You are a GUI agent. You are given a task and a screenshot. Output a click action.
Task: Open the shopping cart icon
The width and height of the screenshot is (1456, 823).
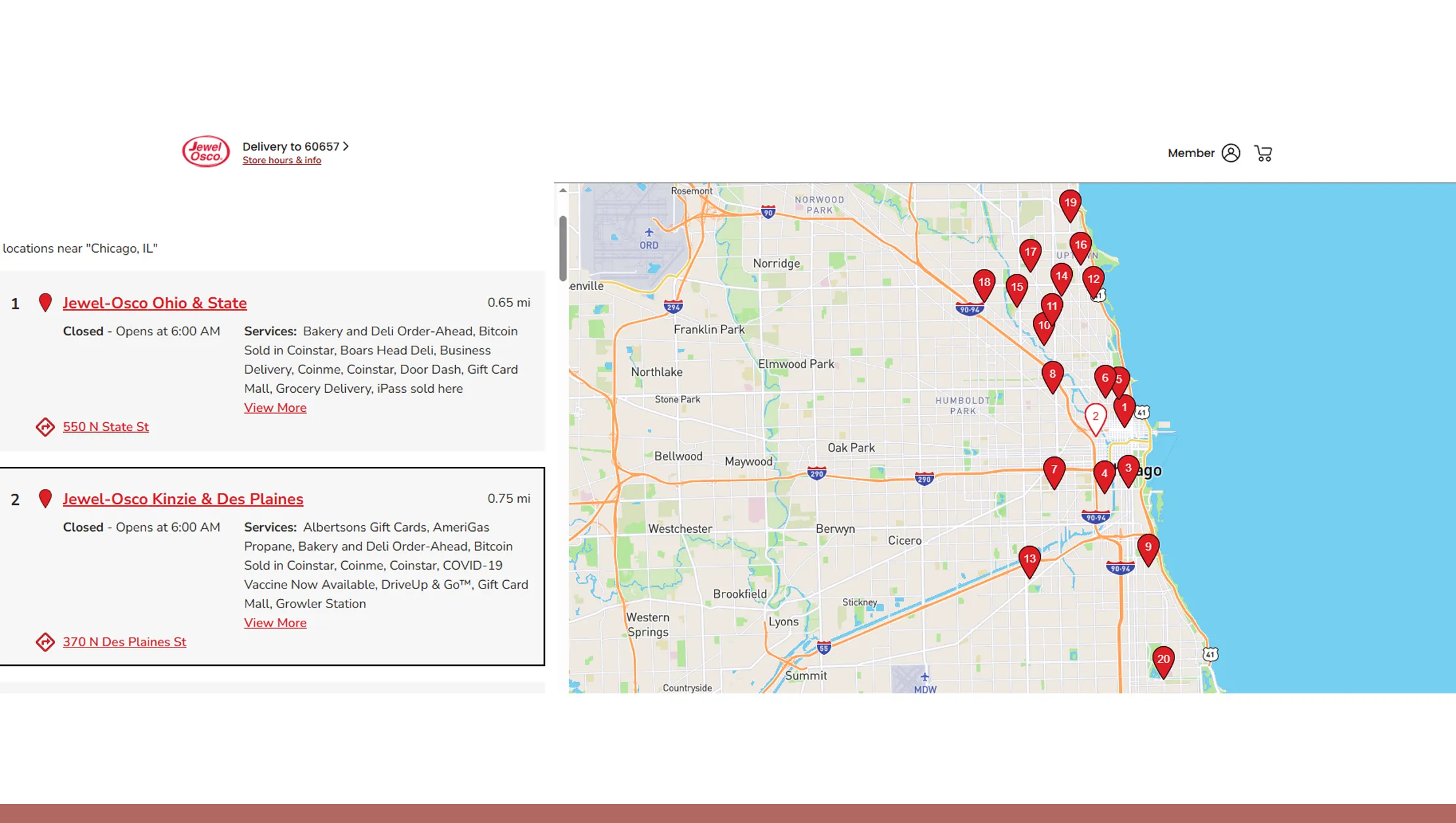(1263, 153)
